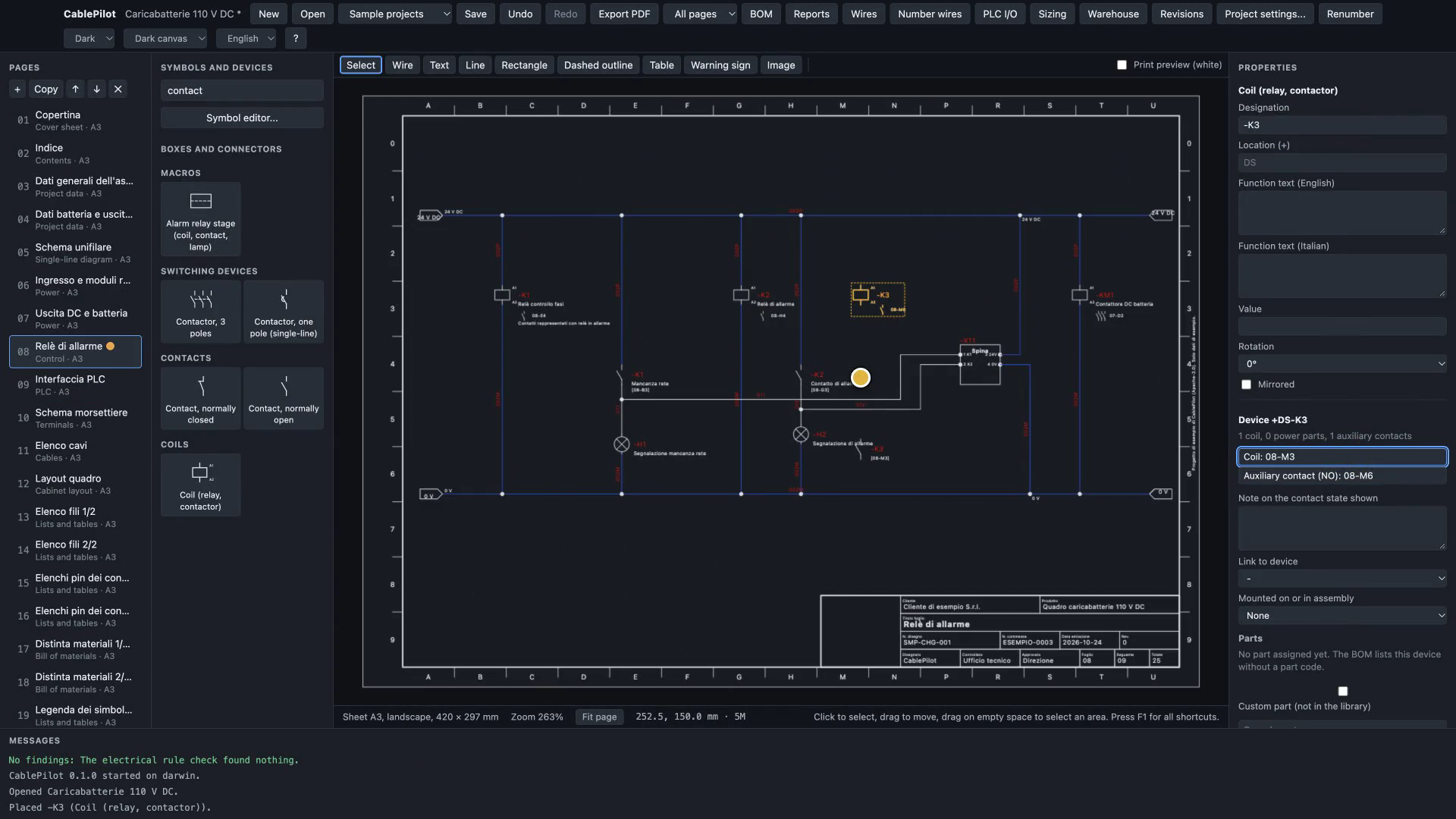This screenshot has height=819, width=1456.
Task: Open the Symbol editor
Action: (x=242, y=118)
